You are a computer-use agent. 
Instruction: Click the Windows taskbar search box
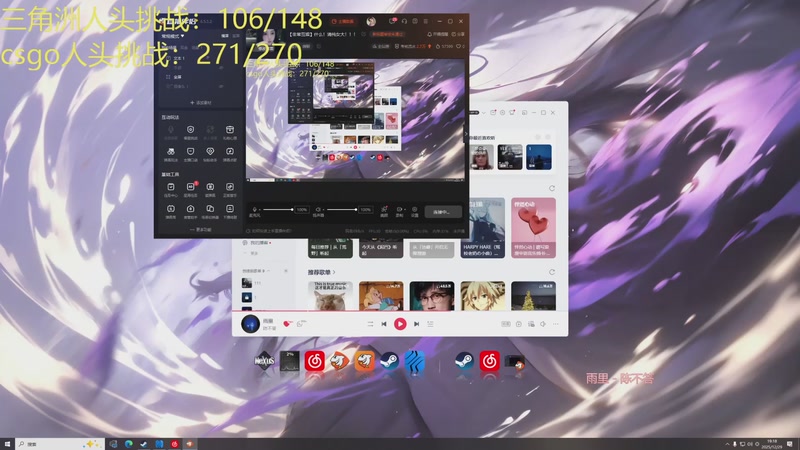(60, 444)
